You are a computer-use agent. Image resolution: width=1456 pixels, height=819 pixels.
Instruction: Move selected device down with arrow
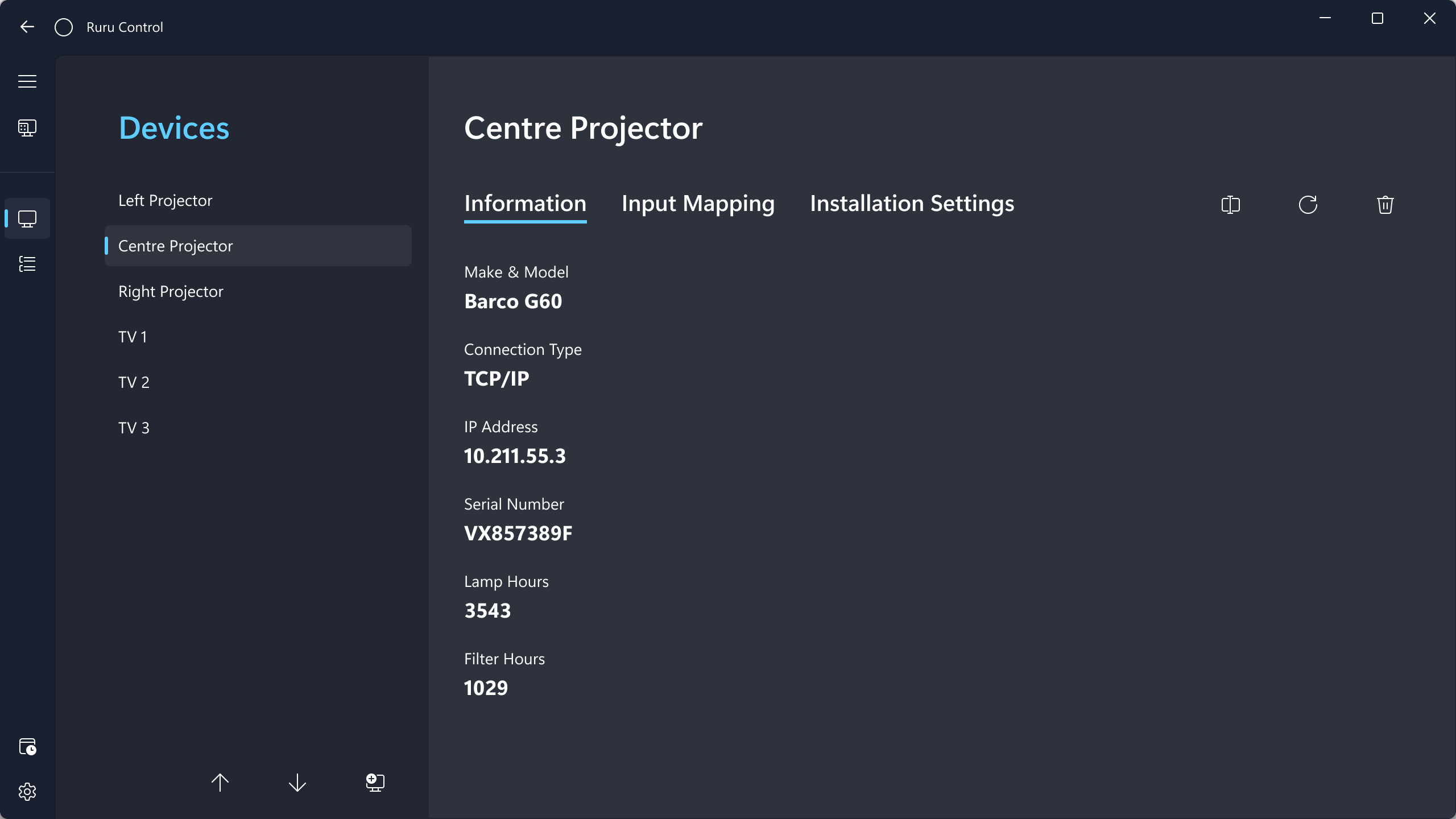point(297,783)
